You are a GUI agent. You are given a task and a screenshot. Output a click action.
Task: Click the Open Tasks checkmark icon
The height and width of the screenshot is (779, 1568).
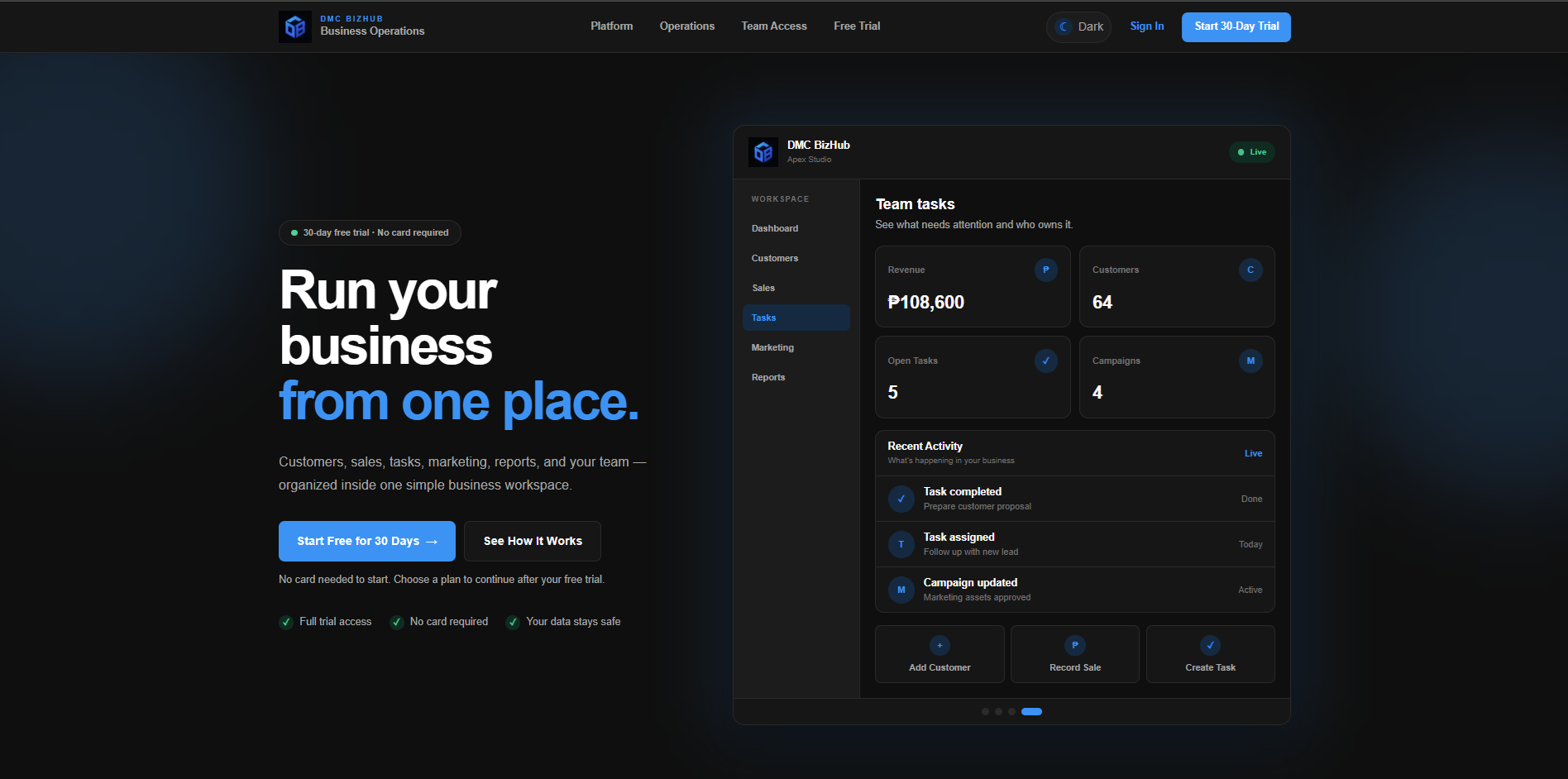[1046, 361]
